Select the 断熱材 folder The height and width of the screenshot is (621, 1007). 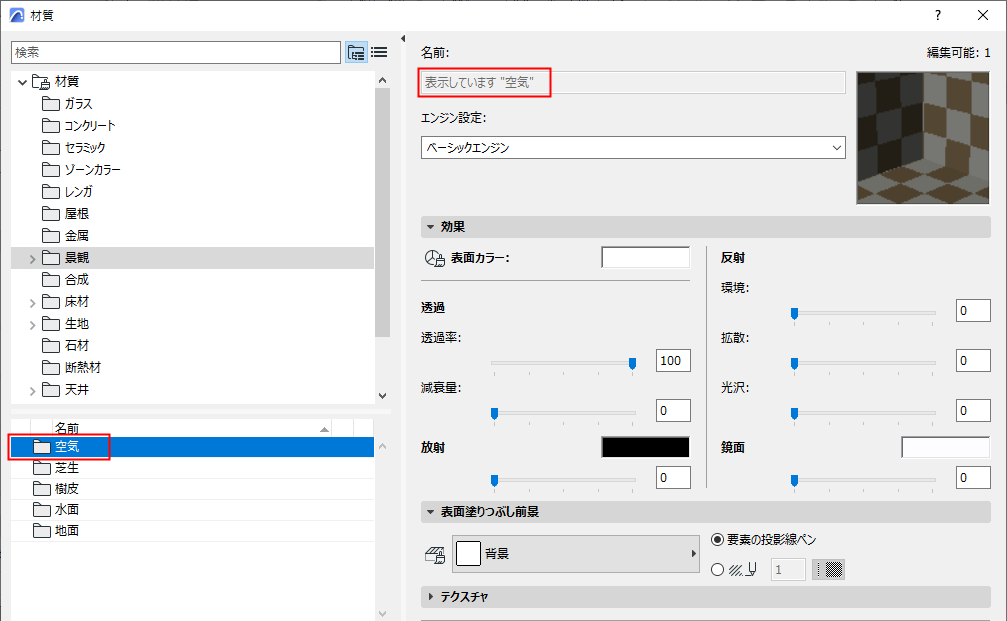click(x=71, y=367)
